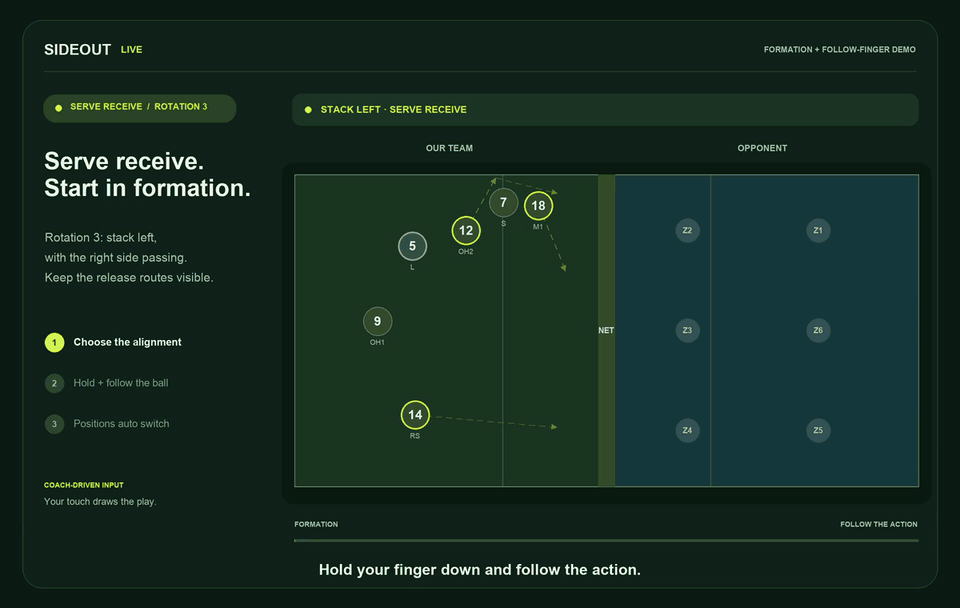Click the Serve Receive / Rotation 3 pill
This screenshot has height=608, width=960.
pos(140,108)
